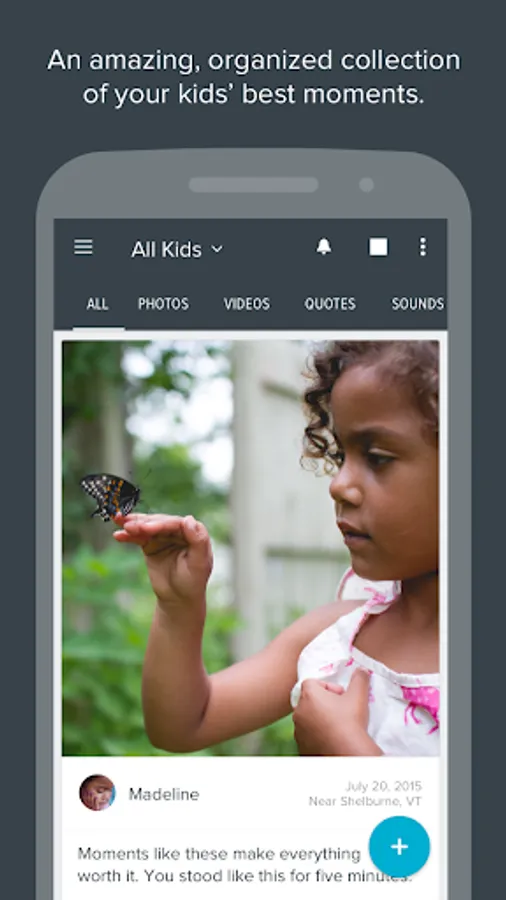This screenshot has height=900, width=506.
Task: Show the QUOTES tab
Action: coord(330,304)
